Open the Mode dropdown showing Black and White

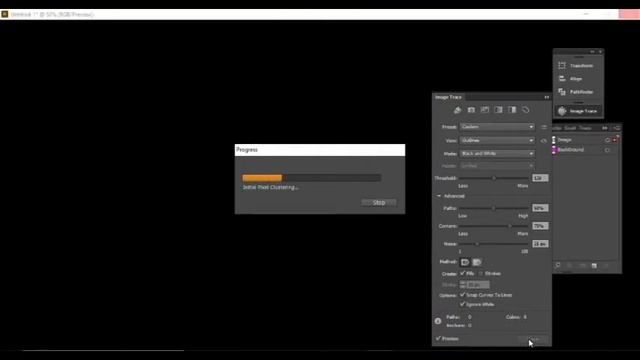tap(497, 153)
